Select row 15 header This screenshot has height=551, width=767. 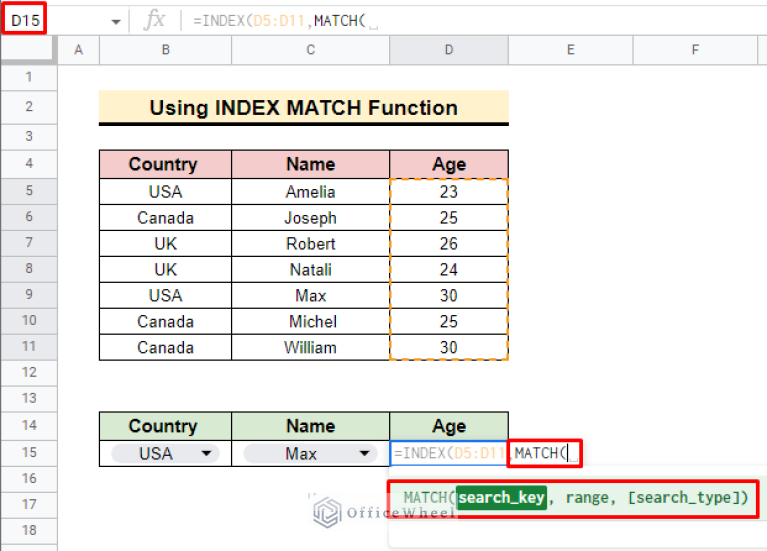coord(29,452)
